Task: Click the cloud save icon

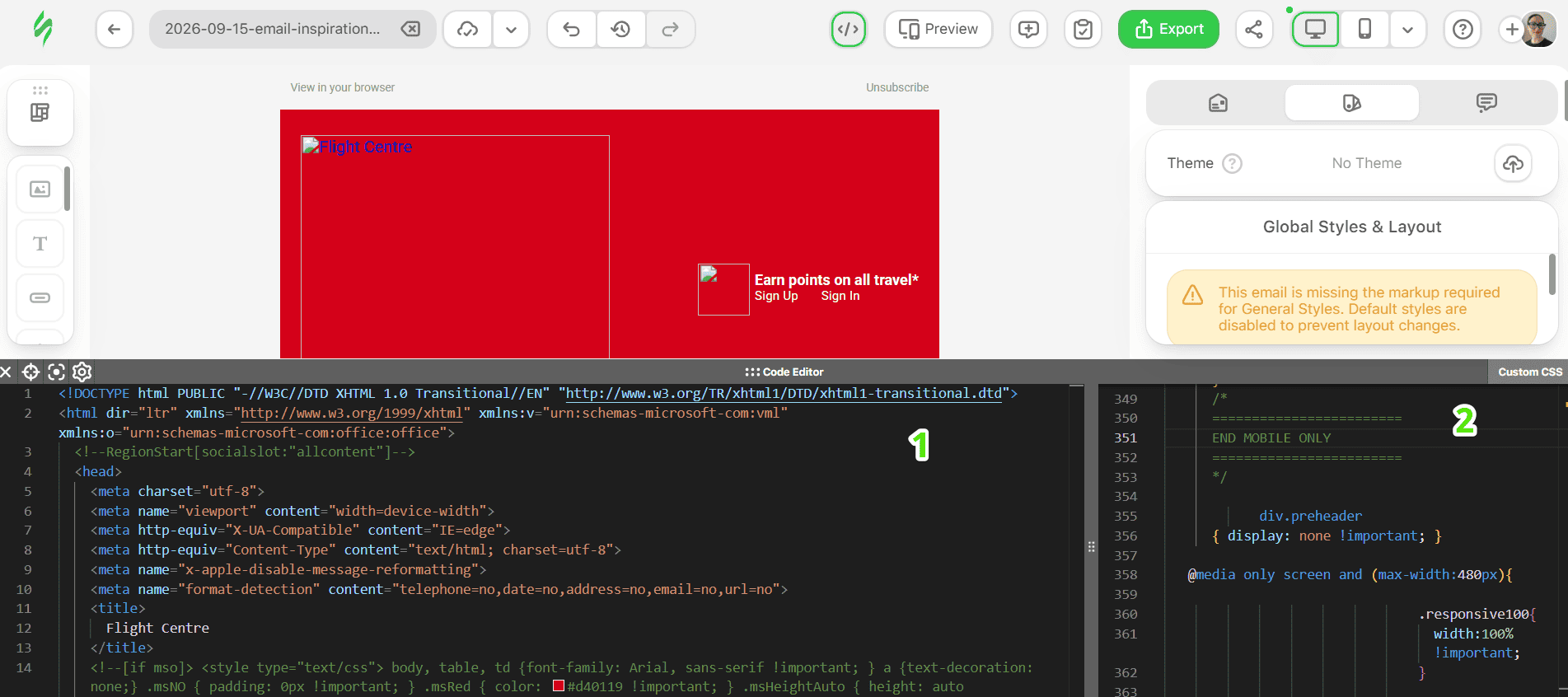Action: (468, 30)
